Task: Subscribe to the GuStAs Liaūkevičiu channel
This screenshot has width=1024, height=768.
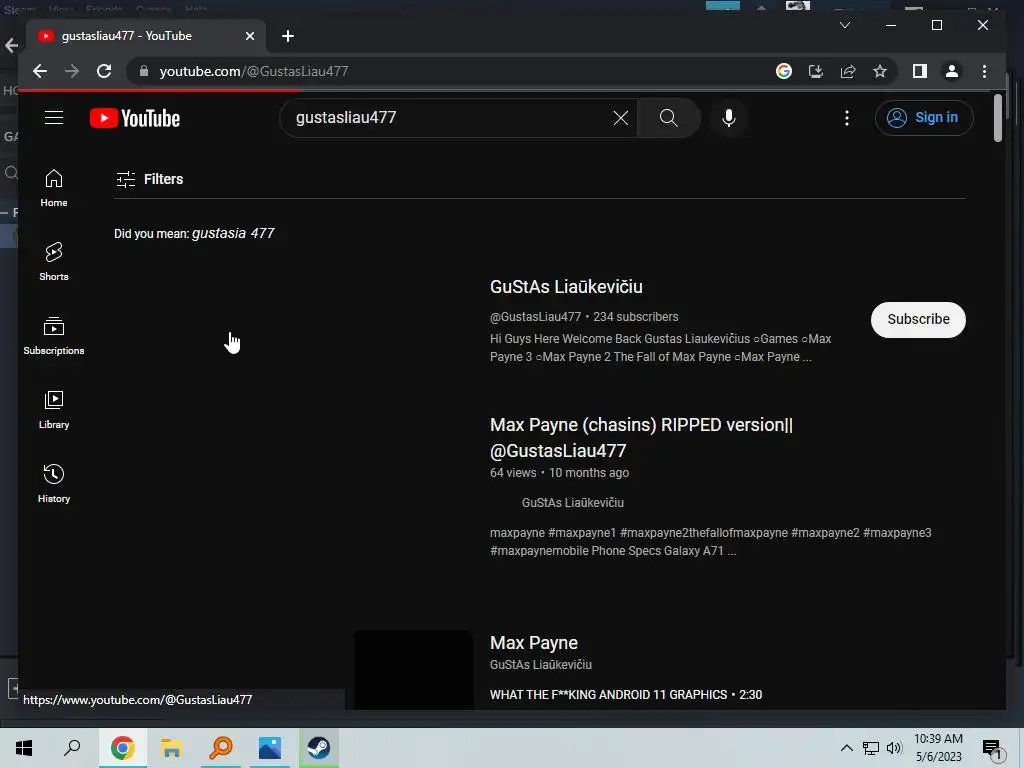Action: click(x=918, y=319)
